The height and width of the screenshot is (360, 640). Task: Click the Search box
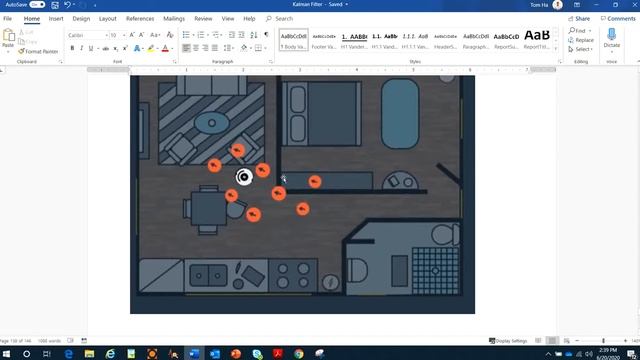pos(284,18)
